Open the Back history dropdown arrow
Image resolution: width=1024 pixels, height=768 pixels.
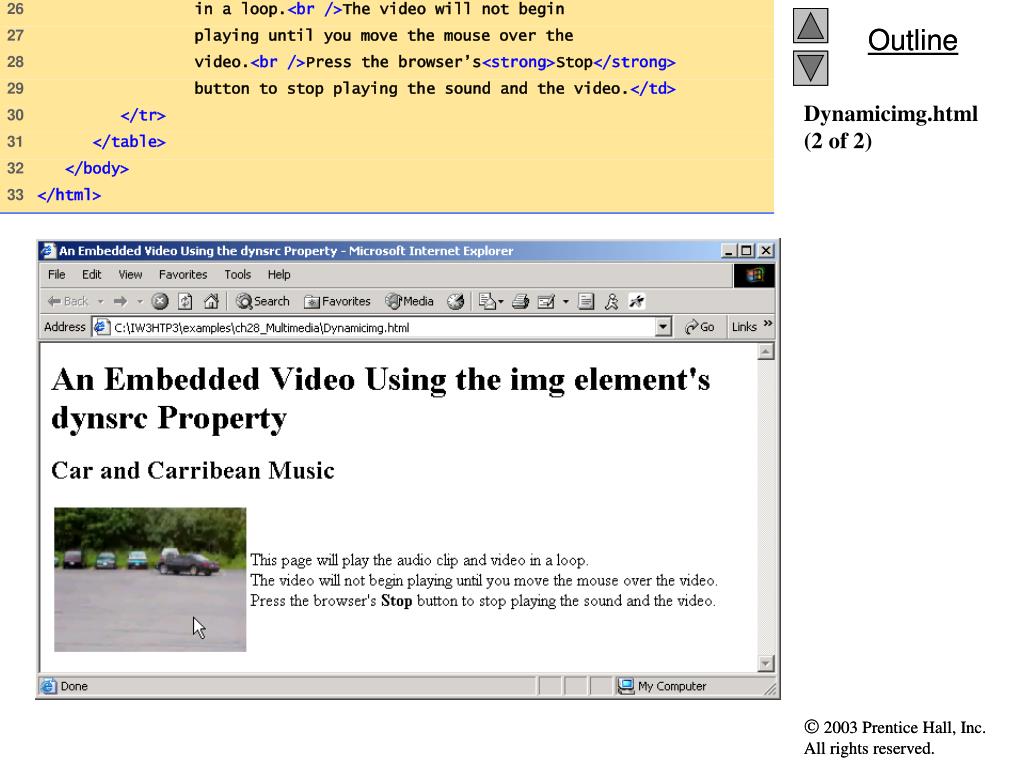point(101,302)
